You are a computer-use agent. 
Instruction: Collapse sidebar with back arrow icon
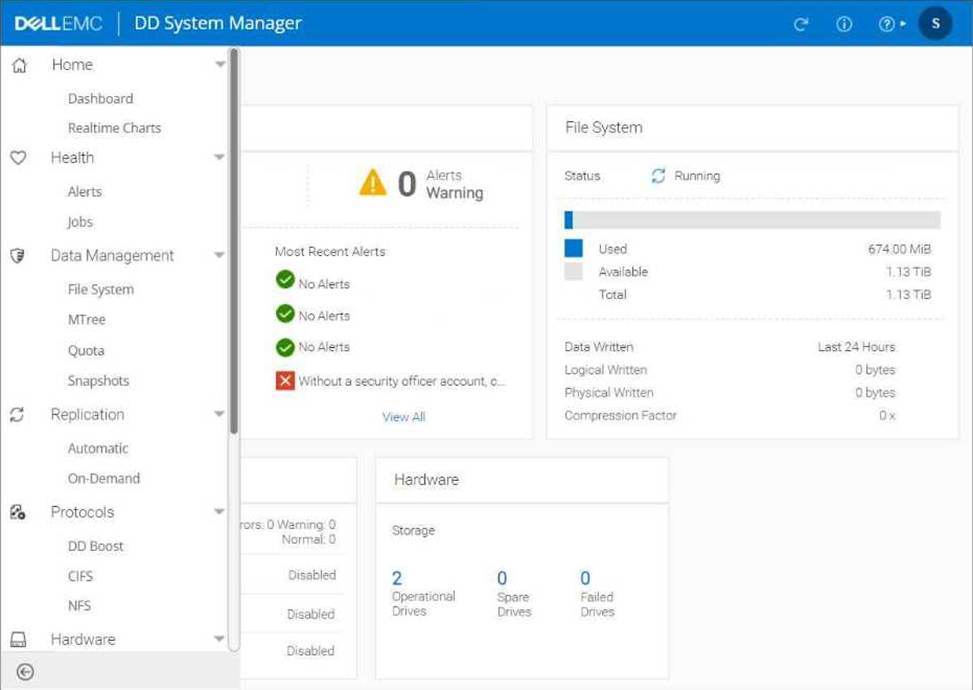pyautogui.click(x=25, y=672)
